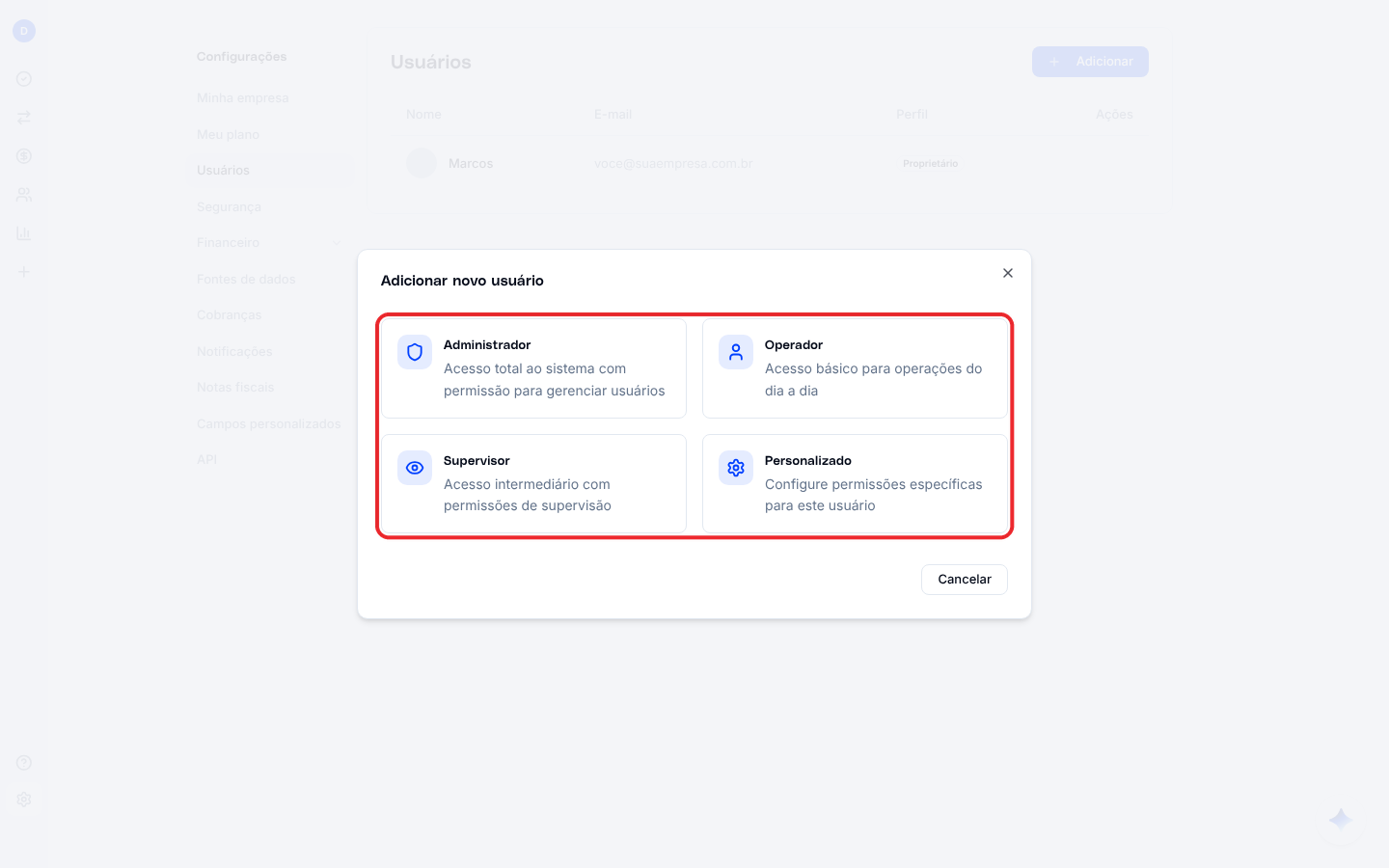The image size is (1389, 868).
Task: Open the dollar sign sidebar icon
Action: [24, 156]
